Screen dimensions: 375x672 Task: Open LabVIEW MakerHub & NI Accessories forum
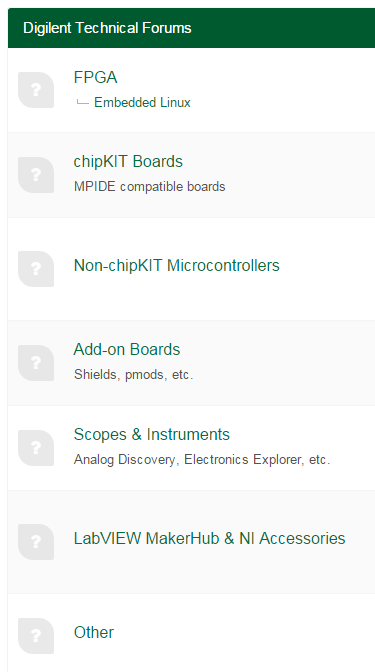coord(210,538)
